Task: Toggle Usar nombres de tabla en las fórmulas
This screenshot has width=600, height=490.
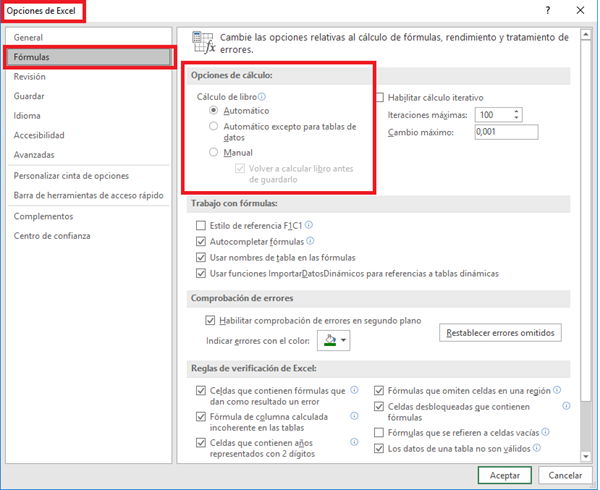Action: 201,257
